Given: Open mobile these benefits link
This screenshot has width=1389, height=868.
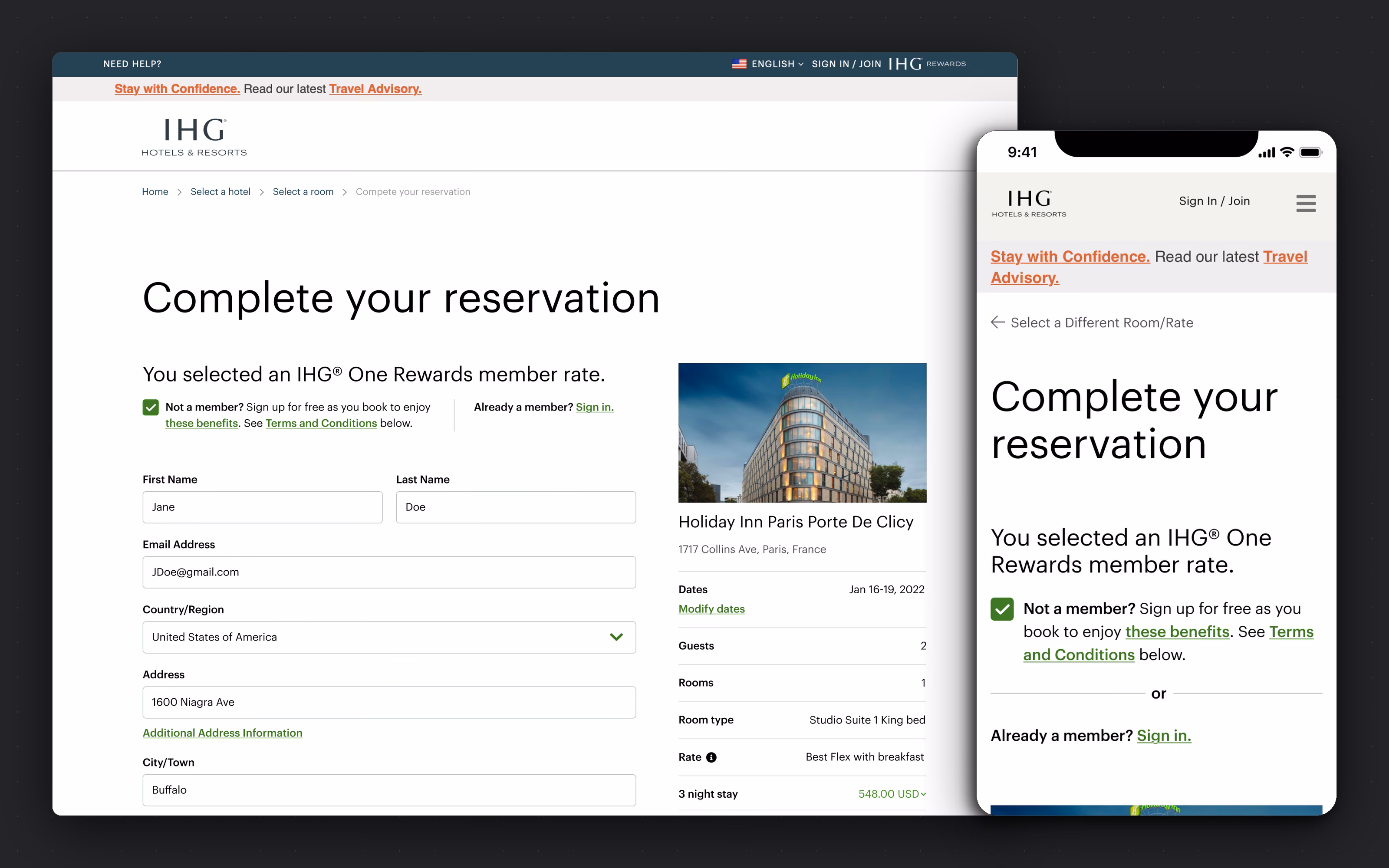Looking at the screenshot, I should click(1177, 632).
